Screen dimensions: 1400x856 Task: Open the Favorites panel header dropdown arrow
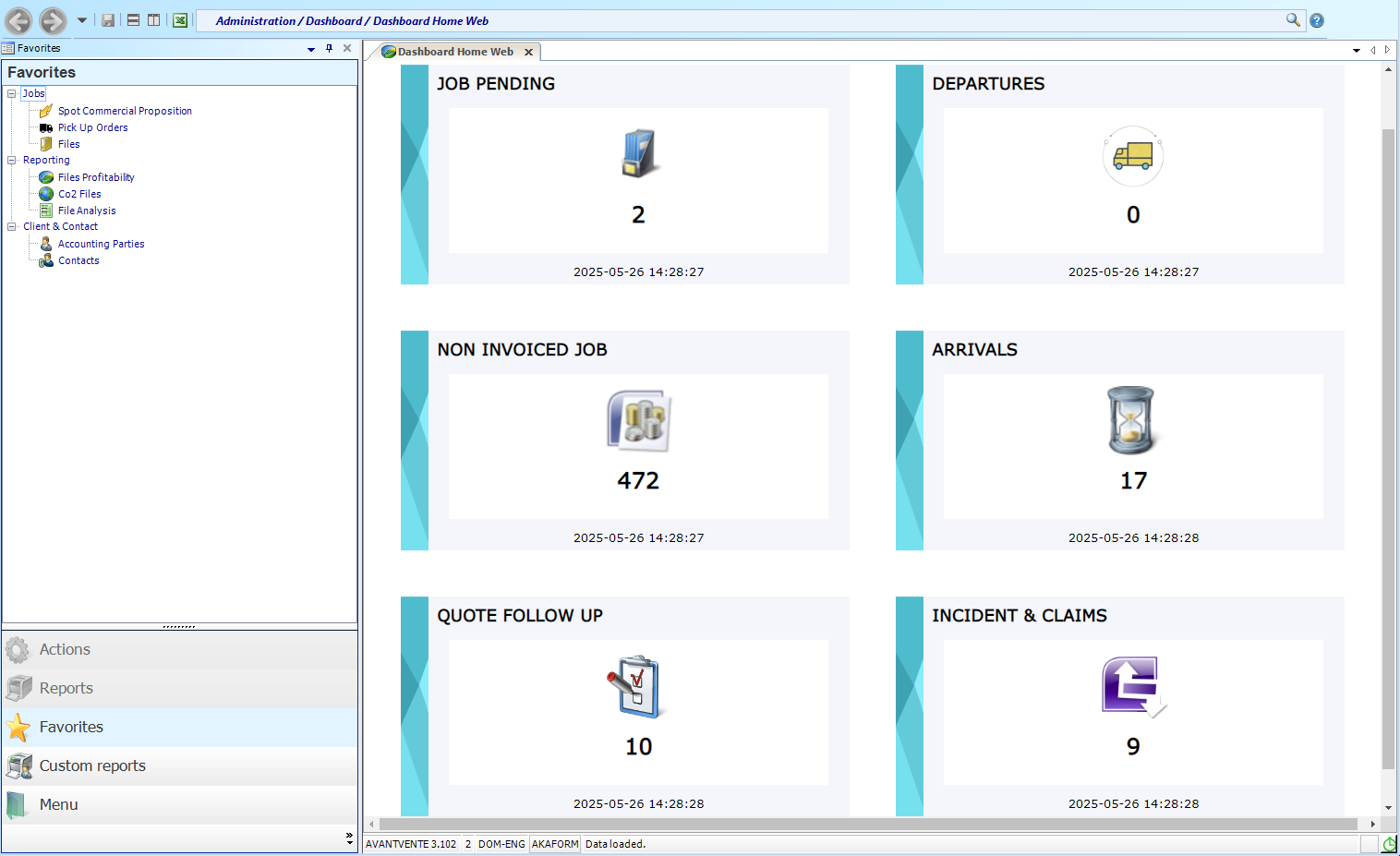(x=311, y=49)
